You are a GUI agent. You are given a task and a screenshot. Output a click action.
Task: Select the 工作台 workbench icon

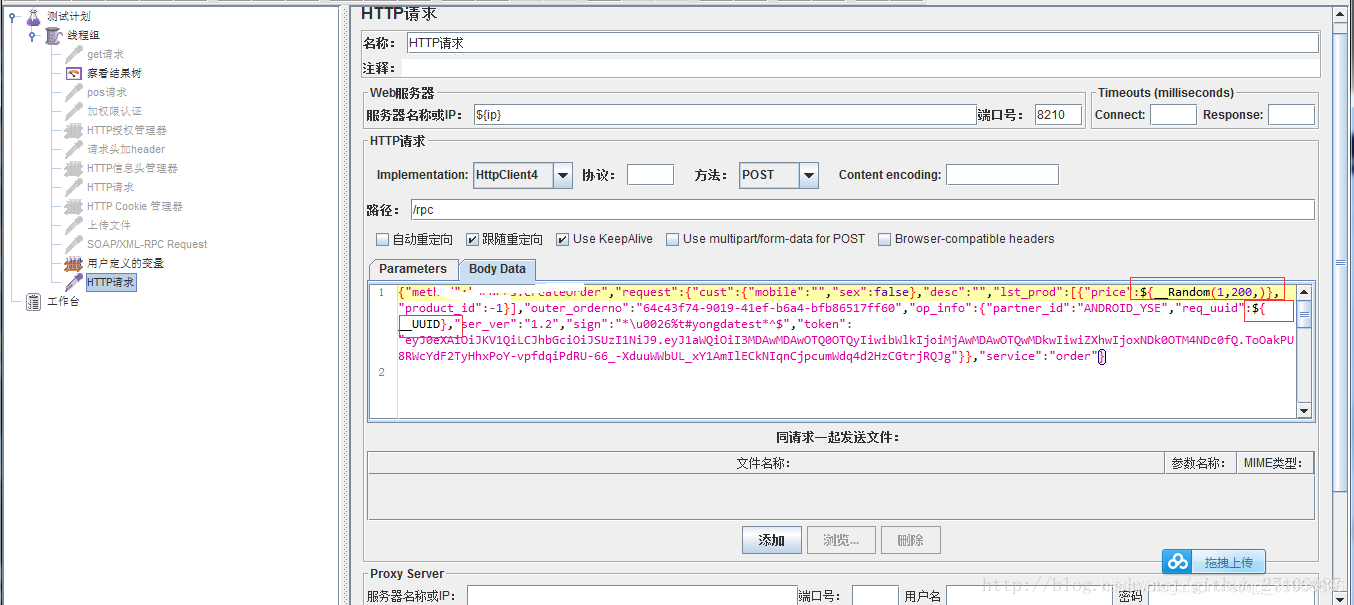33,301
